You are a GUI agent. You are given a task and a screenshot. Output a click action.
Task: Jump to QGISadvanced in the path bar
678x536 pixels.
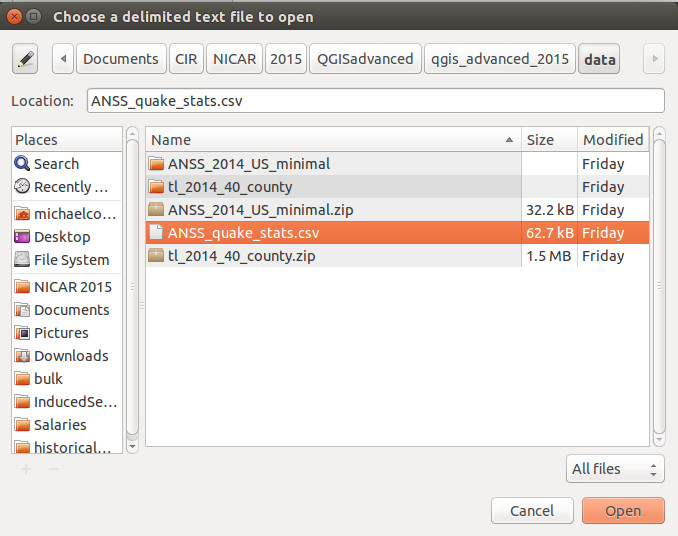coord(365,59)
